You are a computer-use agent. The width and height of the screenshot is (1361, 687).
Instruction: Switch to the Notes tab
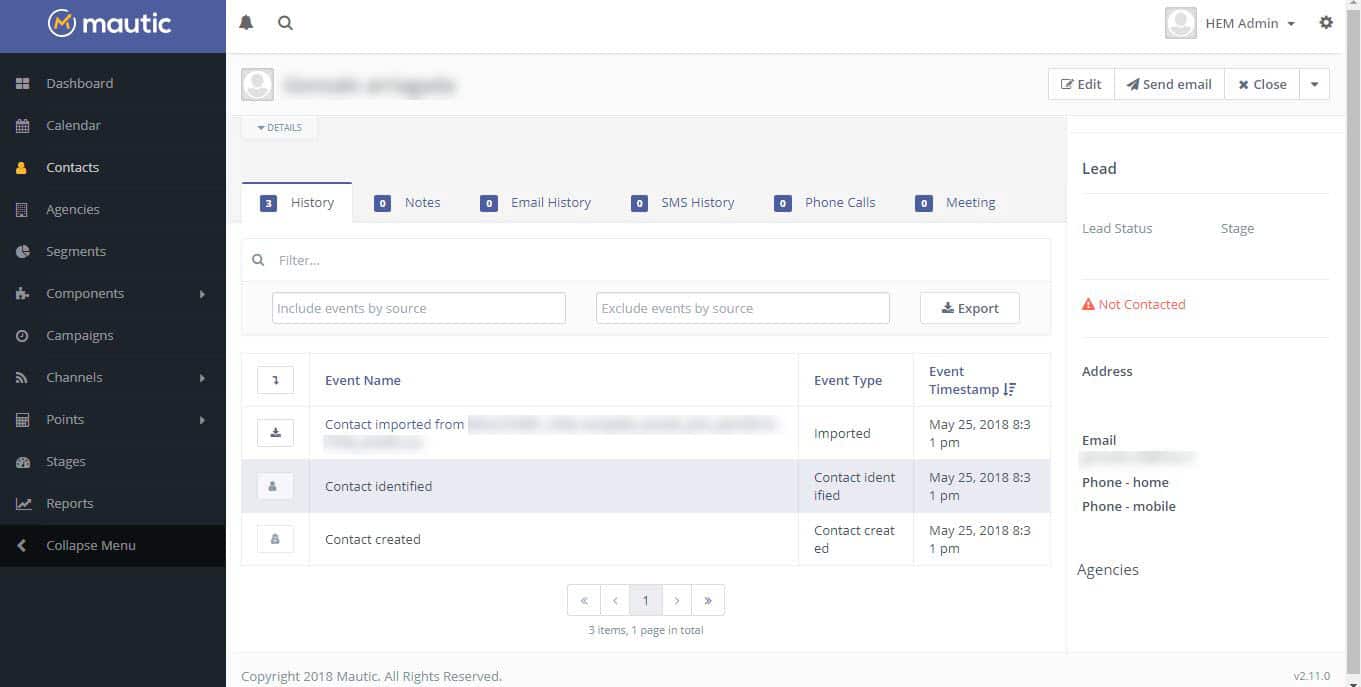coord(422,202)
